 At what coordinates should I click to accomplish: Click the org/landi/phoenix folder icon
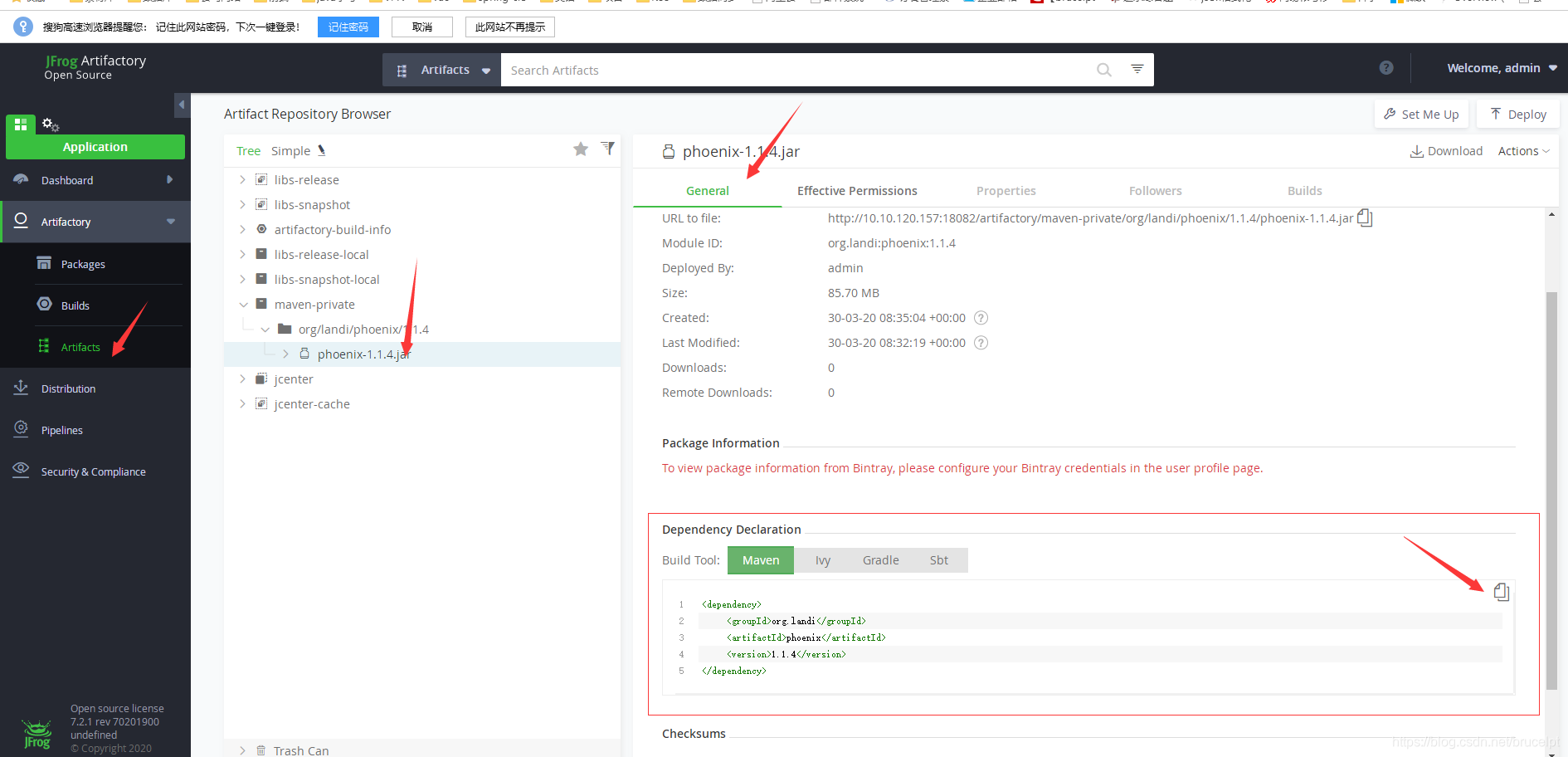pos(285,329)
